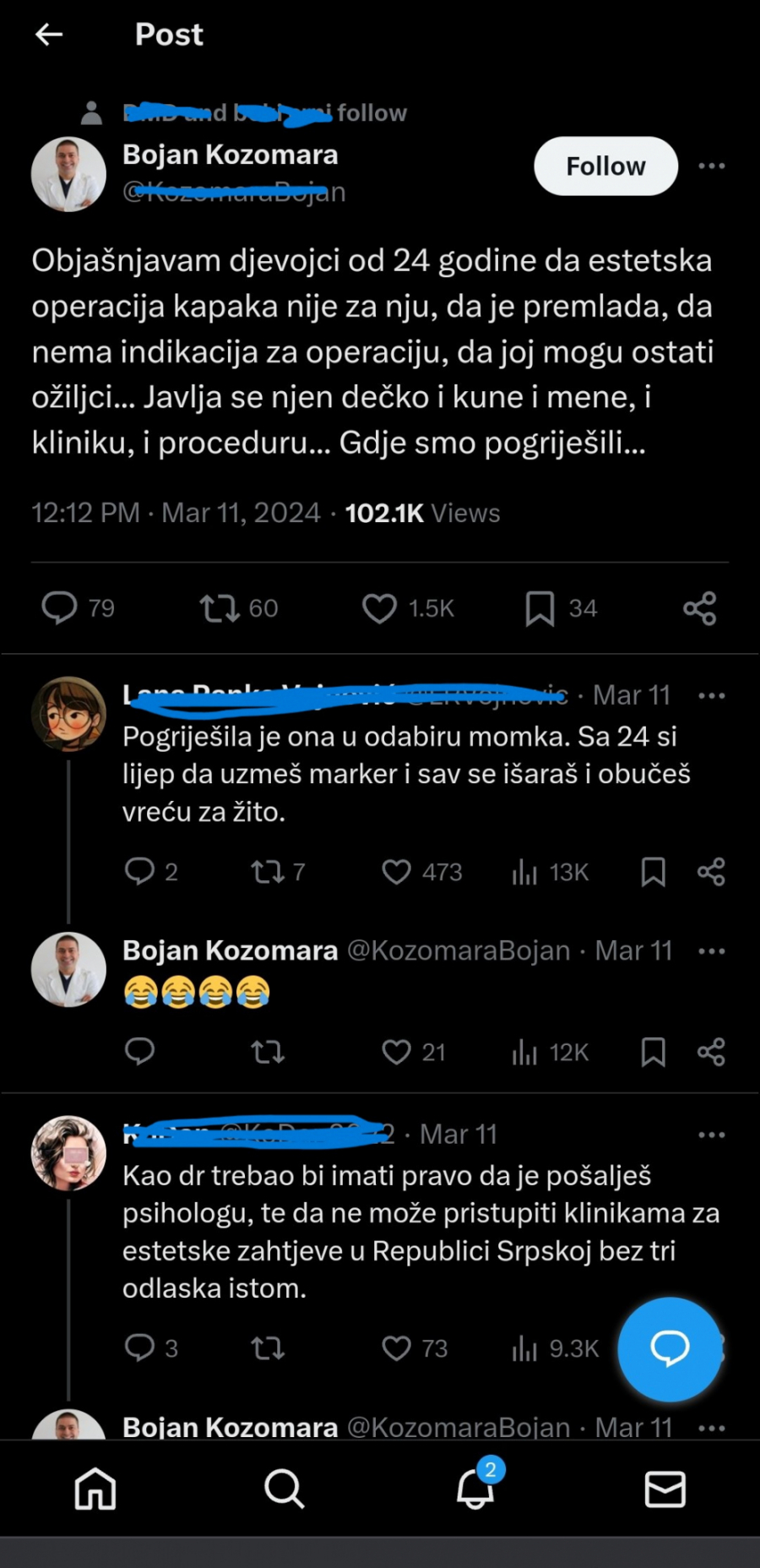View analytics on the 13K reply
The image size is (760, 1568).
(x=525, y=872)
